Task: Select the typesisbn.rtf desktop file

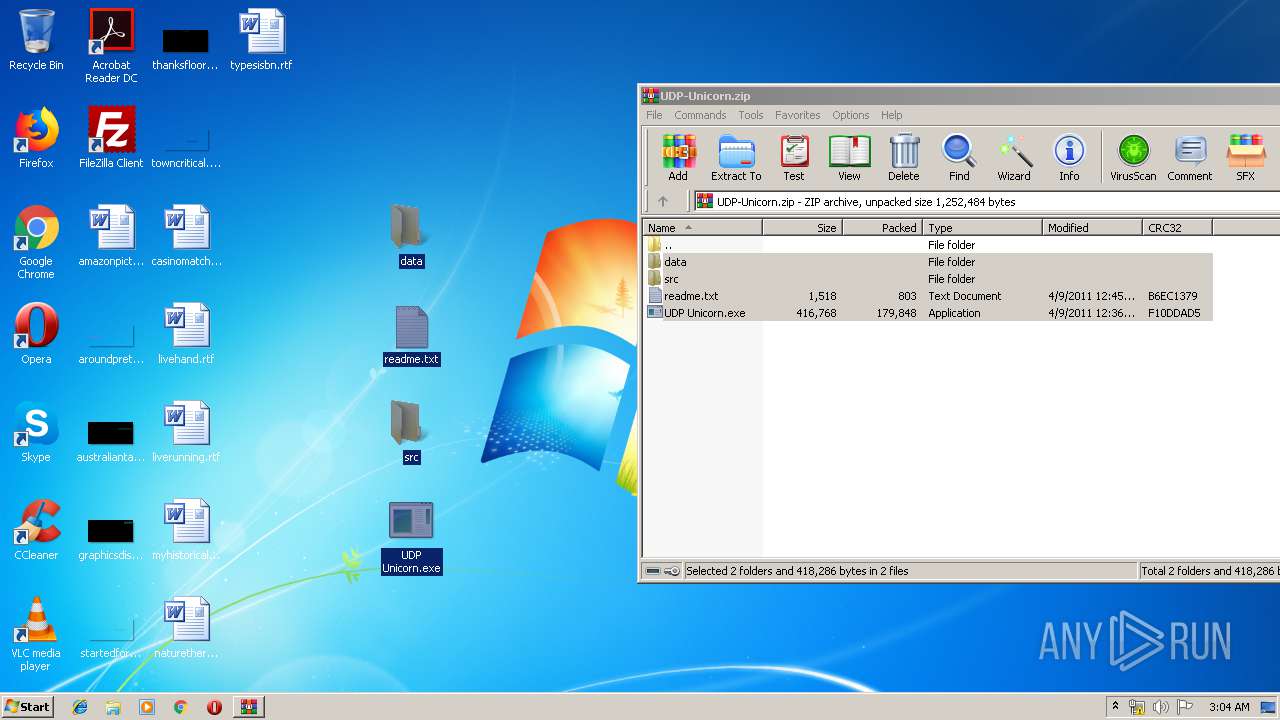Action: 261,40
